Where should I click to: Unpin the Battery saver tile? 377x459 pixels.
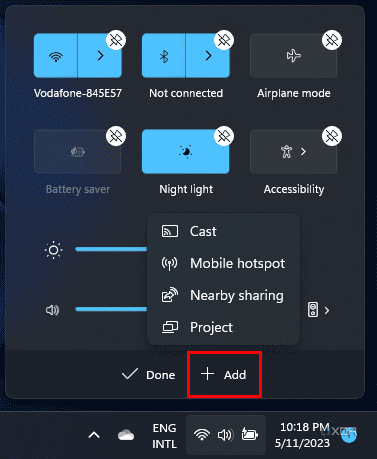coord(116,136)
